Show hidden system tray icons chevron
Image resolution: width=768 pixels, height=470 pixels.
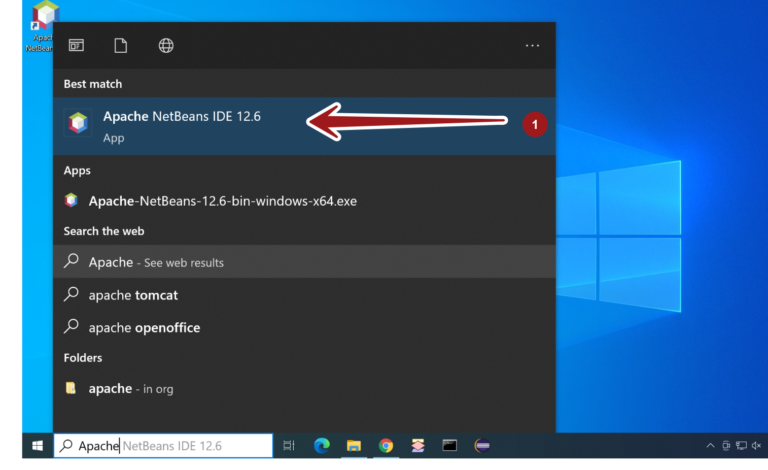[710, 446]
